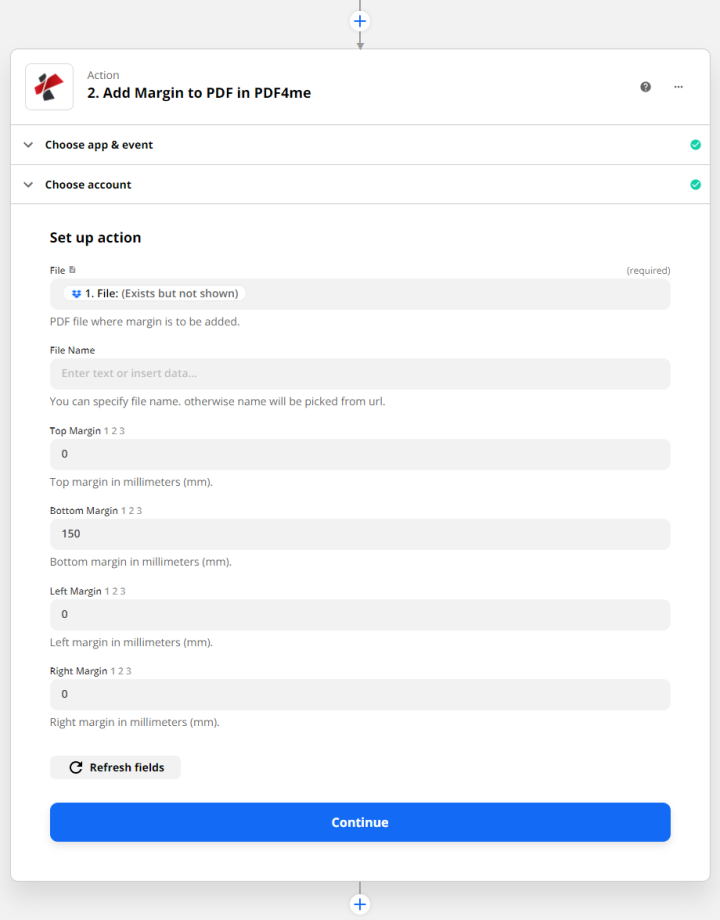720x920 pixels.
Task: Click the plus icon below the action step
Action: click(x=360, y=903)
